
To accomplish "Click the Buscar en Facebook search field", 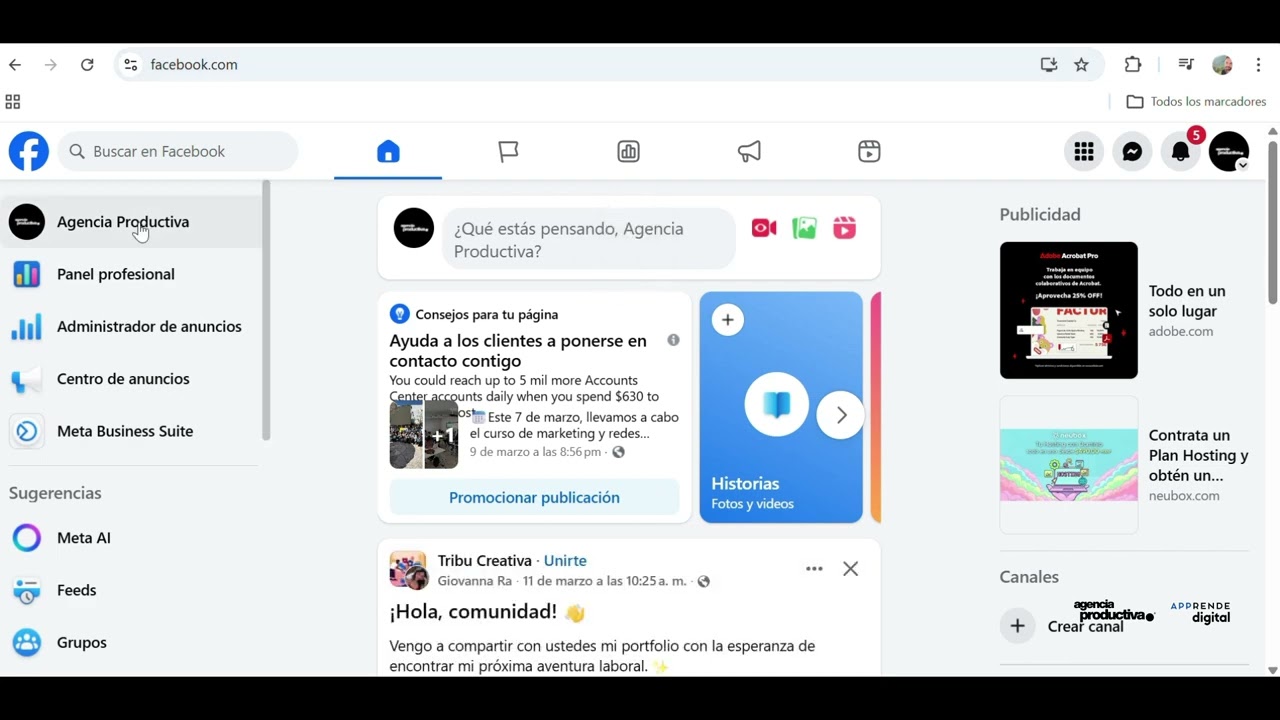I will pos(178,152).
